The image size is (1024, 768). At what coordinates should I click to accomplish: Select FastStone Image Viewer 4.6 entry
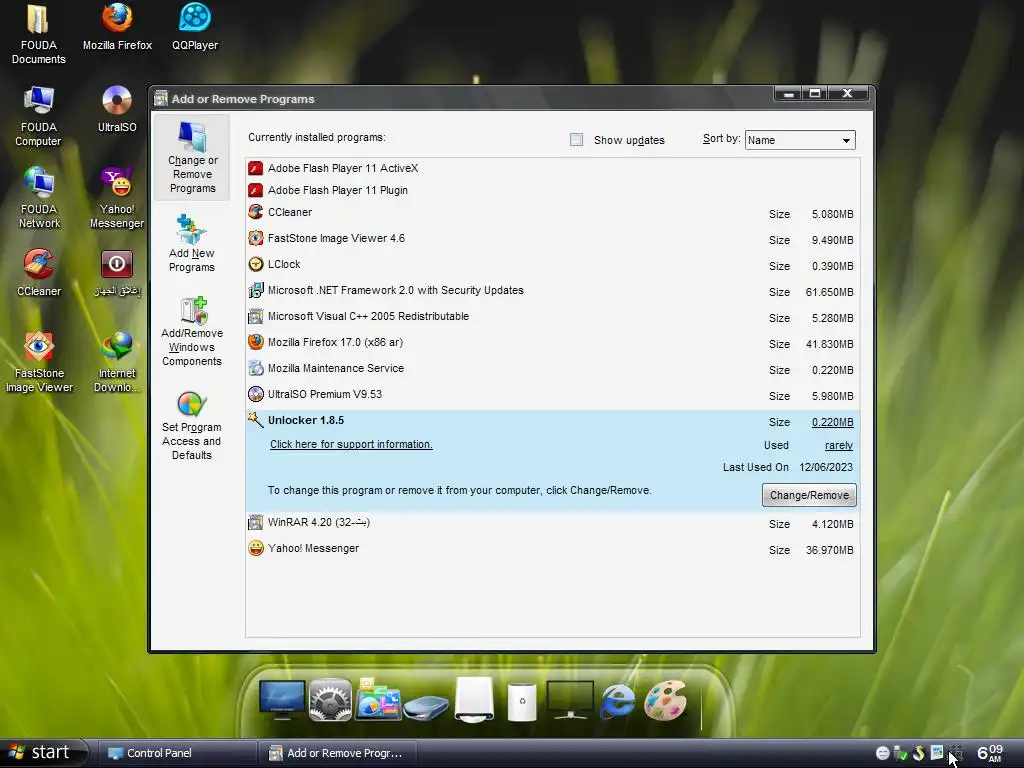552,239
